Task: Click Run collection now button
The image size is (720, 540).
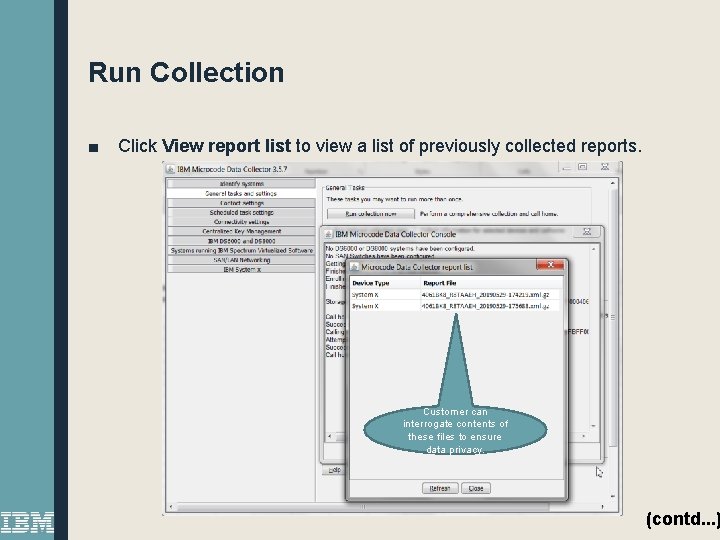Action: (x=371, y=214)
